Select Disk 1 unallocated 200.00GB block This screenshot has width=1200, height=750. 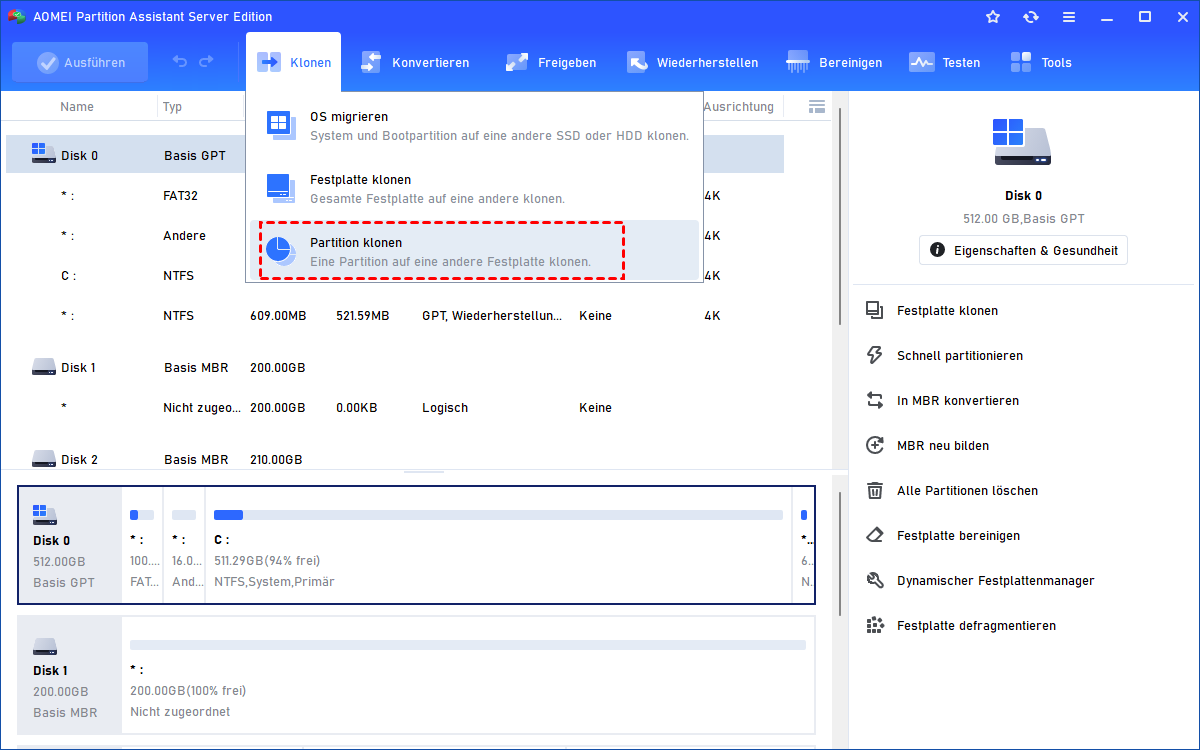(x=468, y=675)
